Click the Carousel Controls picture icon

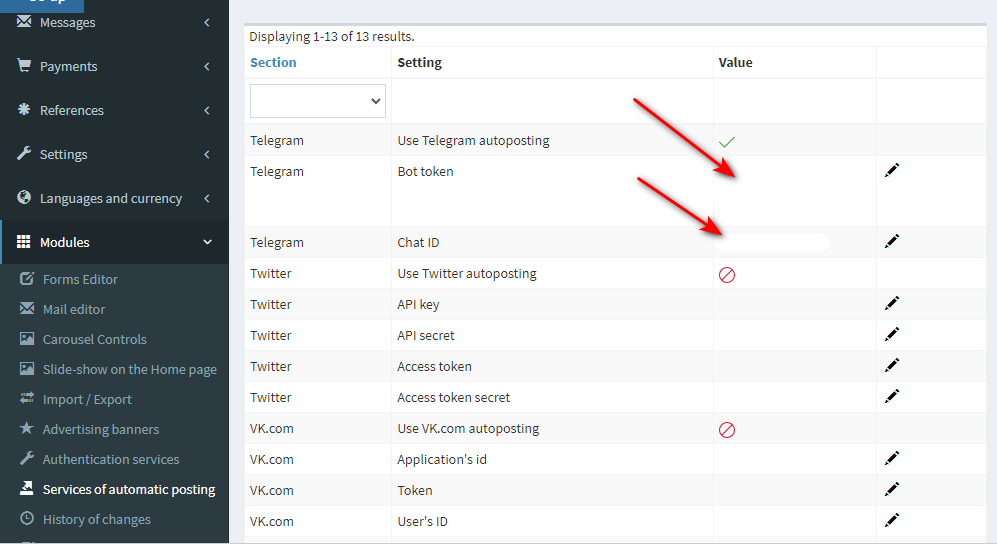tap(27, 338)
